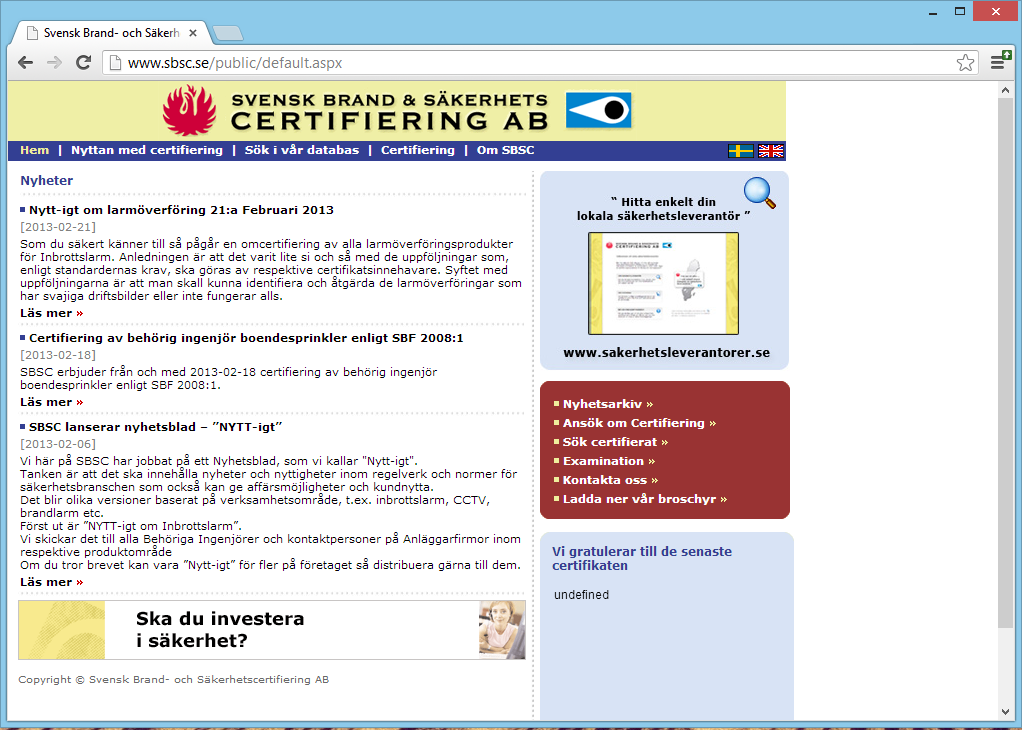1022x730 pixels.
Task: Open the Certifiering menu item
Action: (418, 150)
